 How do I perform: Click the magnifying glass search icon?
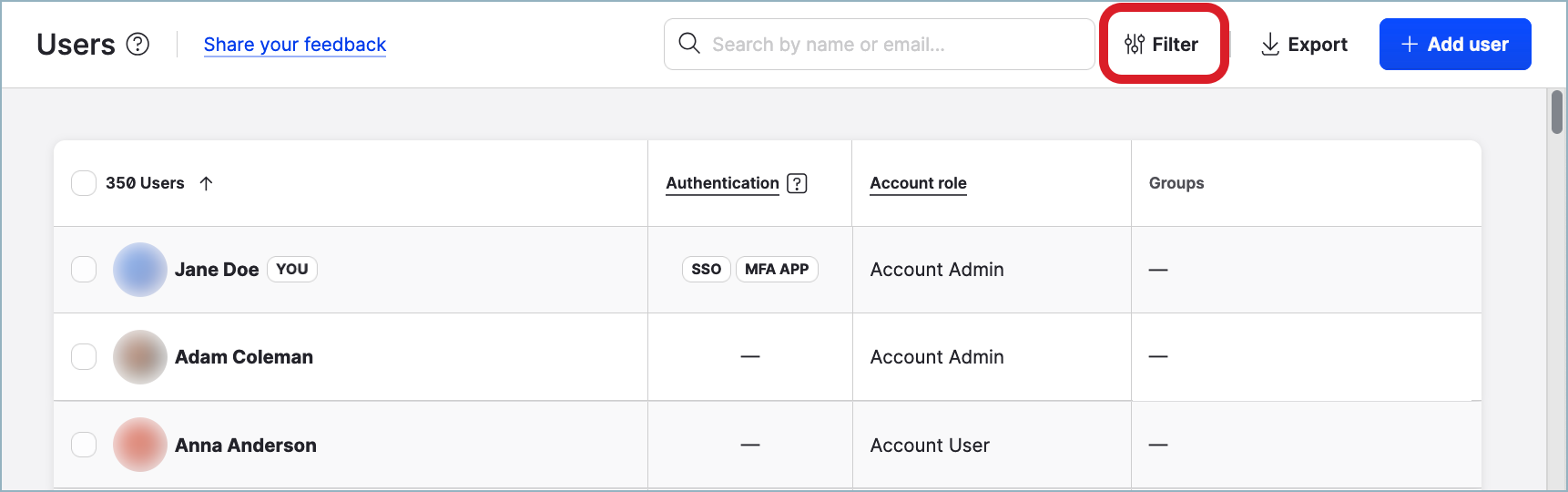(x=689, y=44)
